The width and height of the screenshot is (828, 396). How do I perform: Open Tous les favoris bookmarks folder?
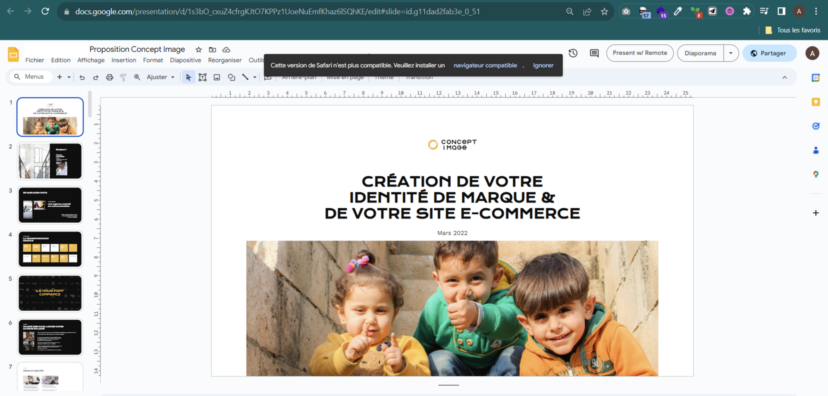793,30
